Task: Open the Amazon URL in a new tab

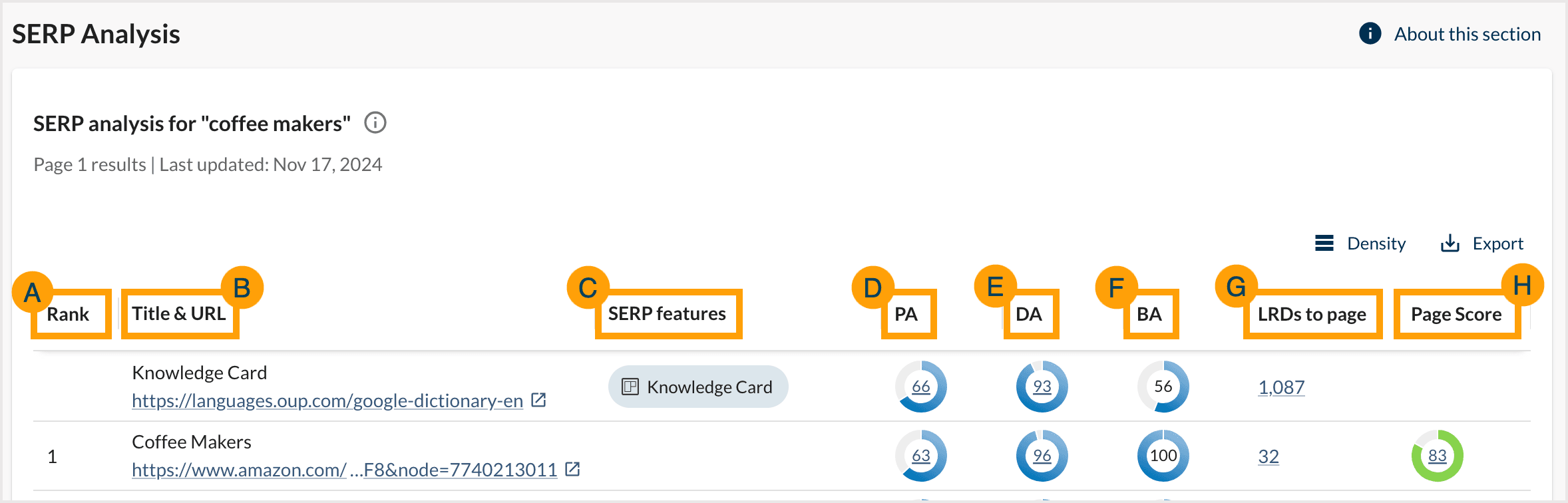Action: [x=572, y=469]
